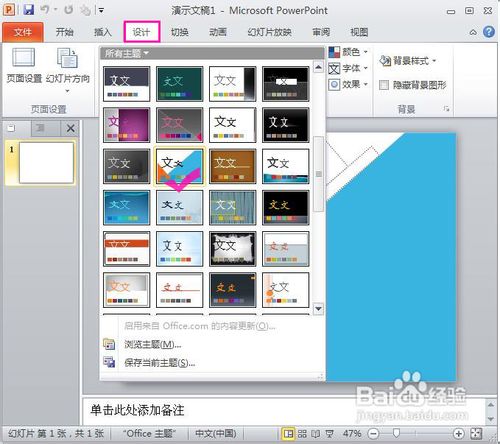Image resolution: width=500 pixels, height=444 pixels.
Task: Switch to the 动画 (Animations) tab
Action: [x=218, y=32]
